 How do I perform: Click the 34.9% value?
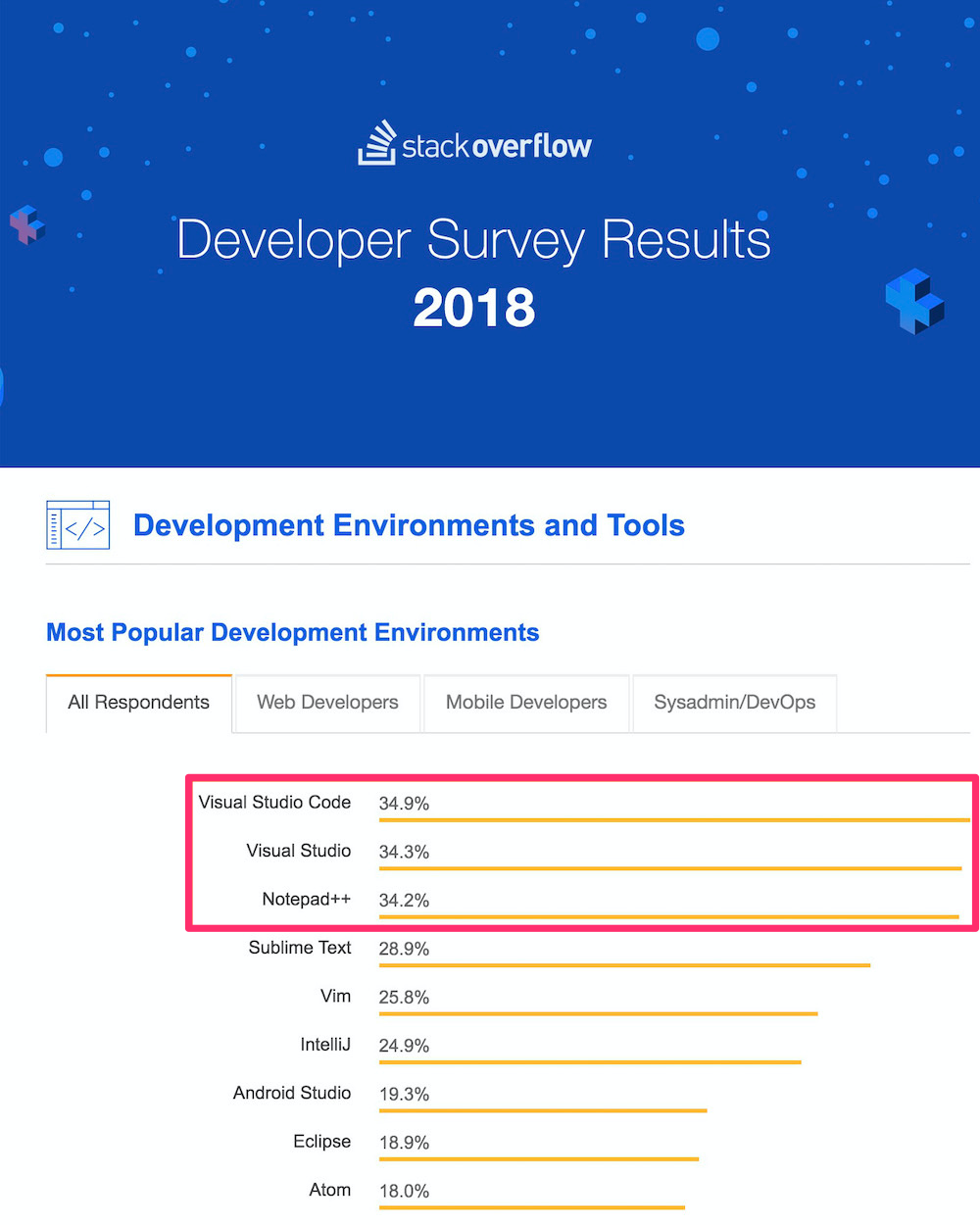tap(404, 804)
